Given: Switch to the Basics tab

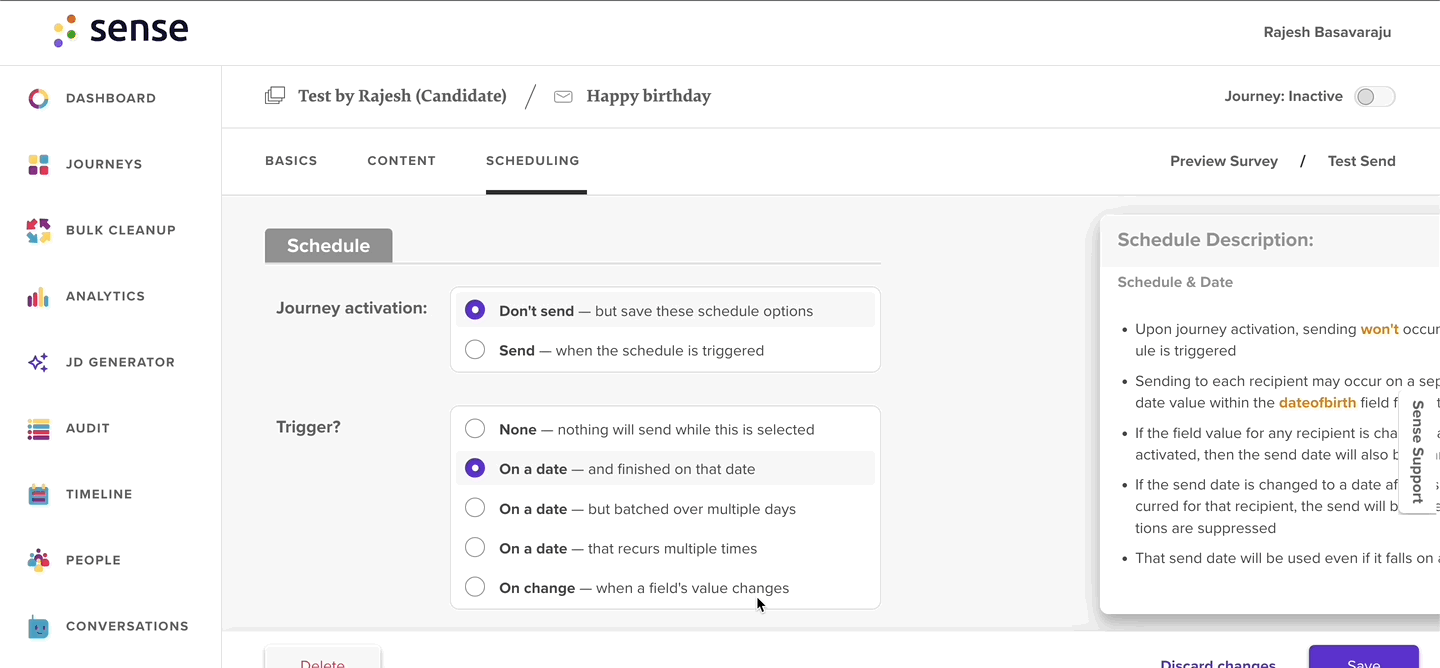Looking at the screenshot, I should tap(291, 160).
